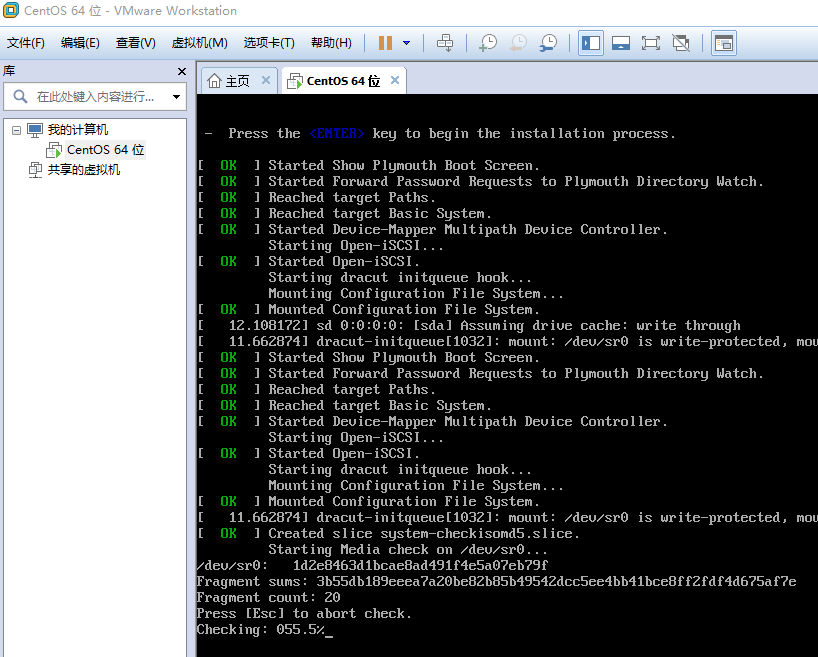Open the 查看(V) menu
818x657 pixels.
(x=136, y=43)
